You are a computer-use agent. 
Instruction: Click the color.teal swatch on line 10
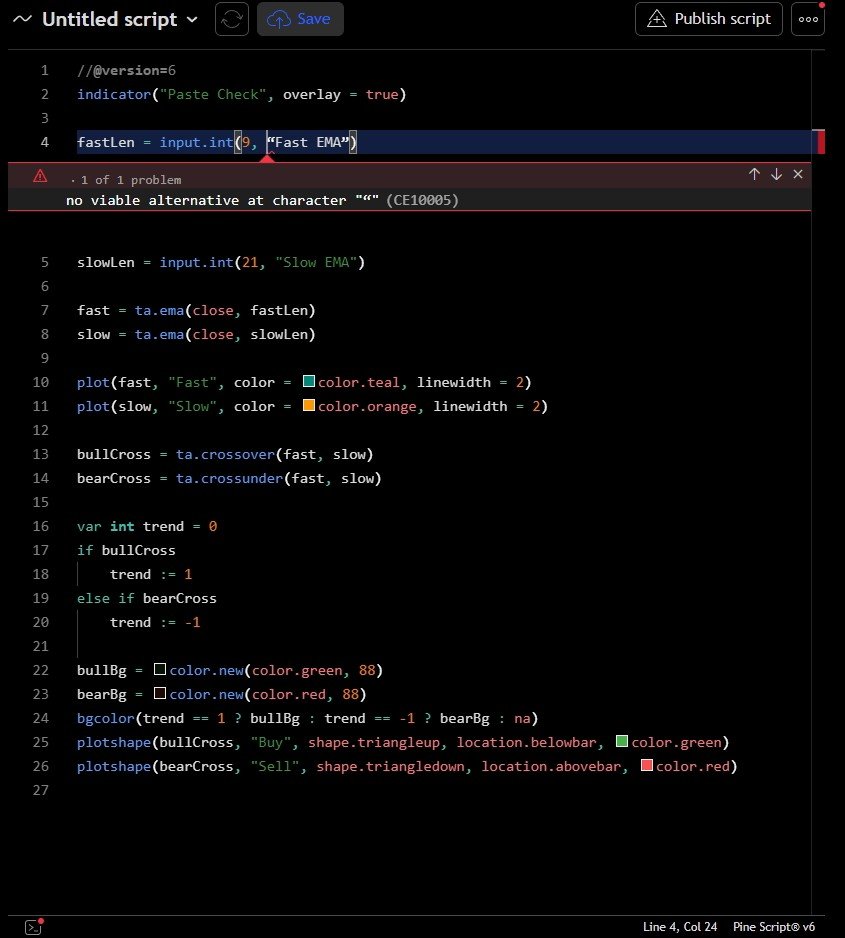click(x=309, y=382)
